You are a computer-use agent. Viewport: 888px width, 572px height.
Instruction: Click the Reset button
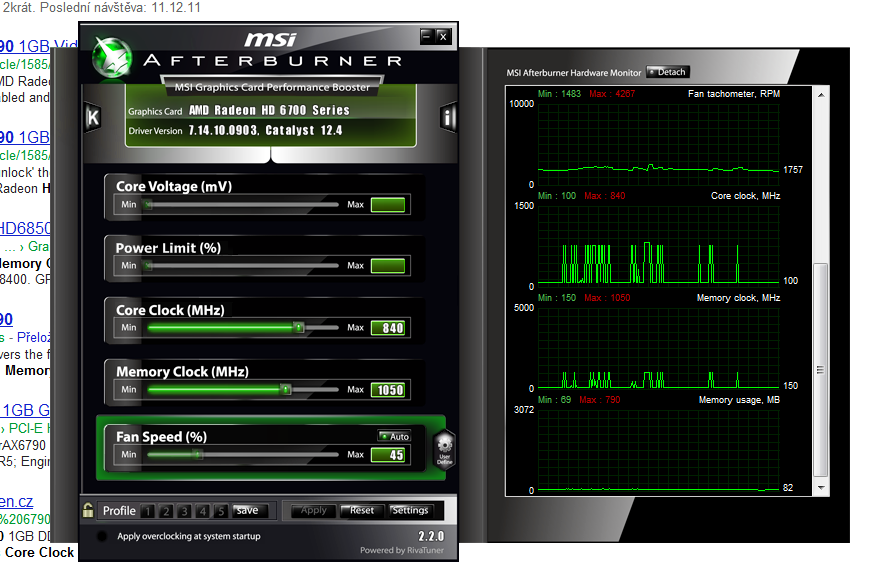point(362,510)
